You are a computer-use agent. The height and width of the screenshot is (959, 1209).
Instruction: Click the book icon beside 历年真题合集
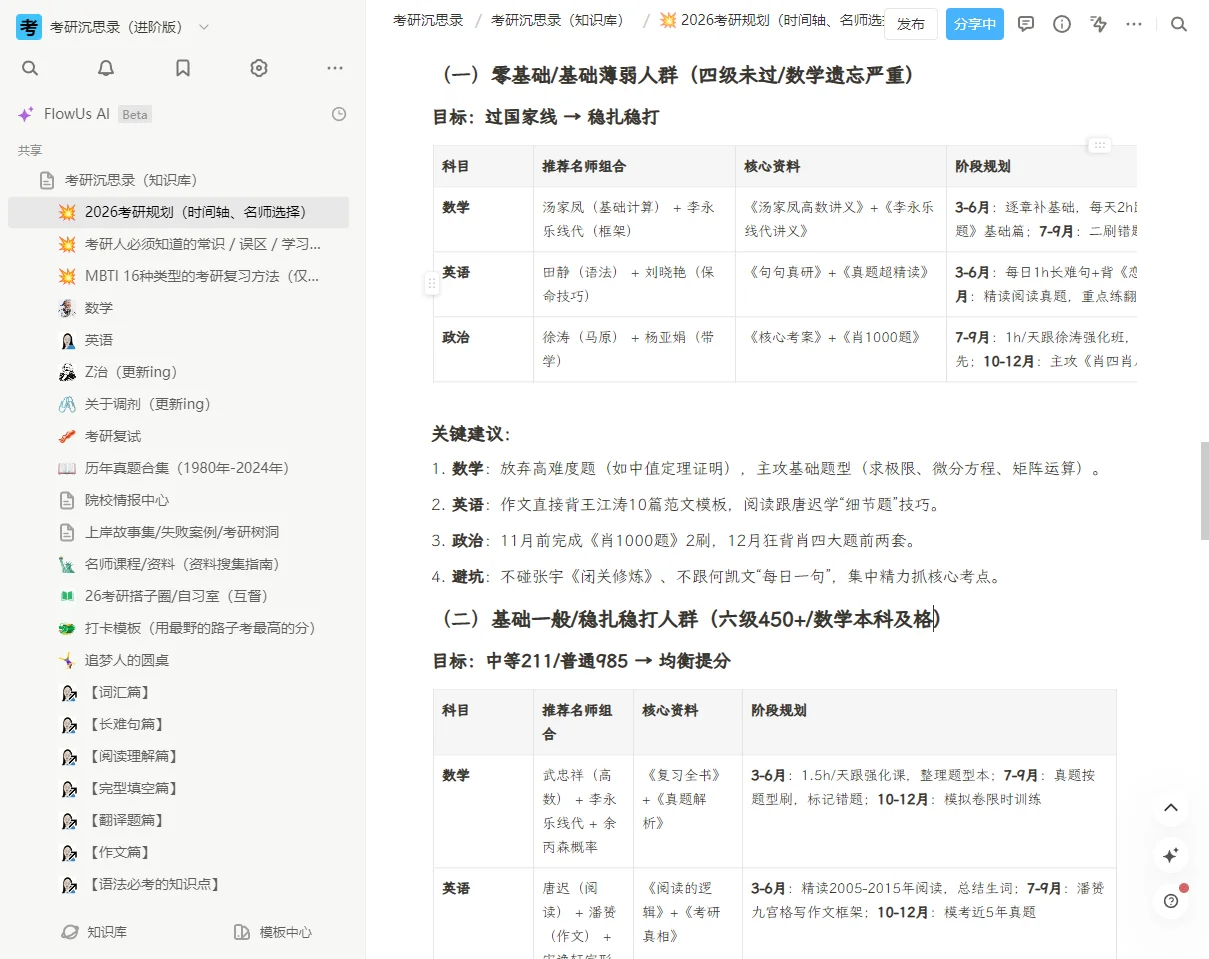pos(67,468)
